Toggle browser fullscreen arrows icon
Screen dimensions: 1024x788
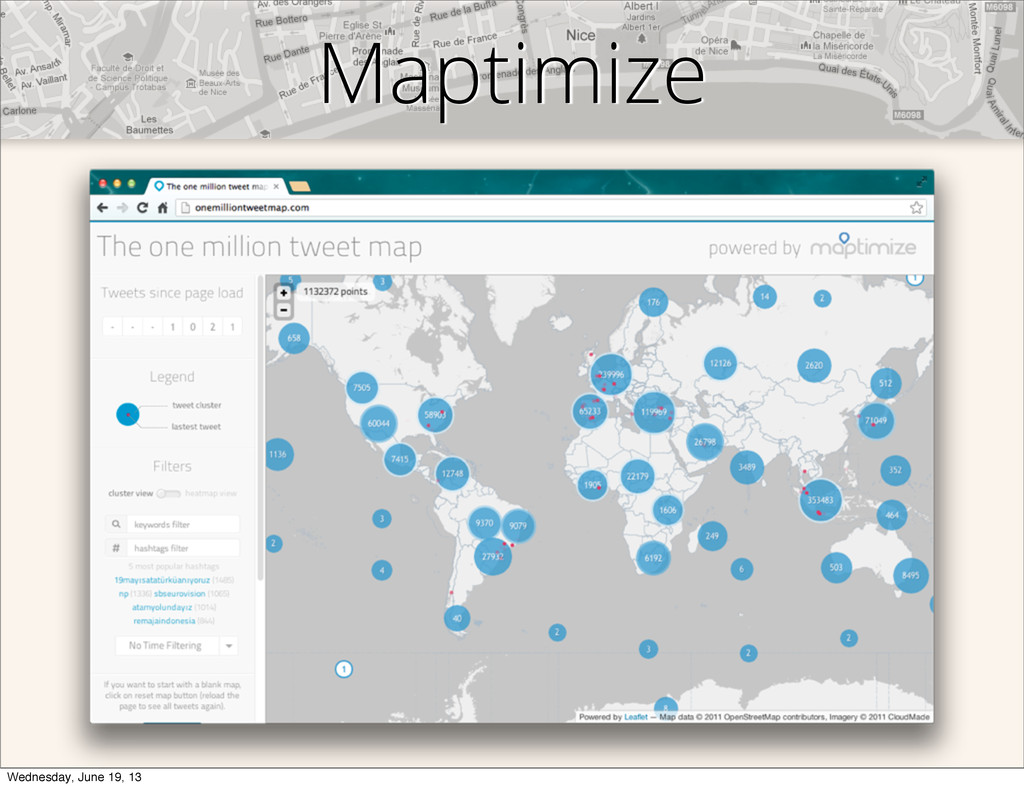(x=921, y=181)
